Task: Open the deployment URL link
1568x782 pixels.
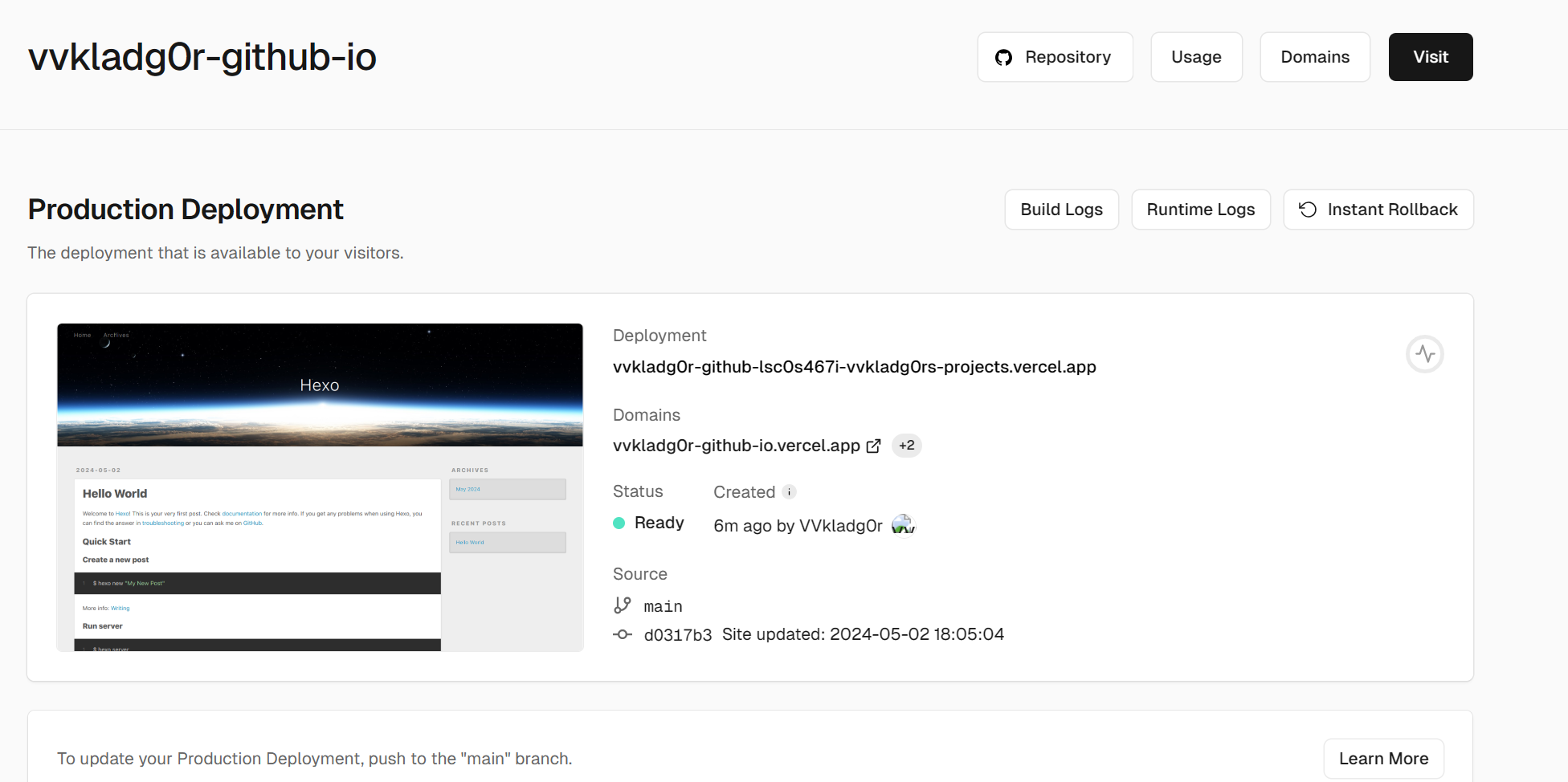Action: pyautogui.click(x=854, y=367)
